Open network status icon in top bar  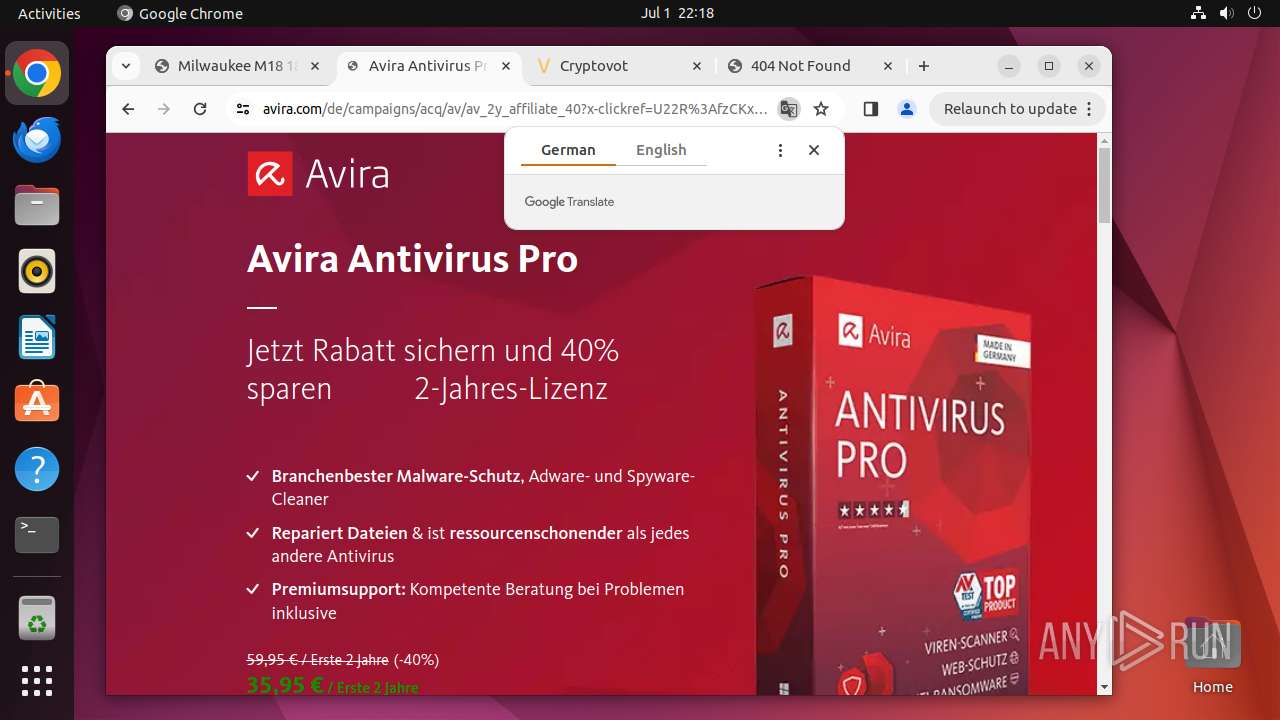tap(1198, 13)
